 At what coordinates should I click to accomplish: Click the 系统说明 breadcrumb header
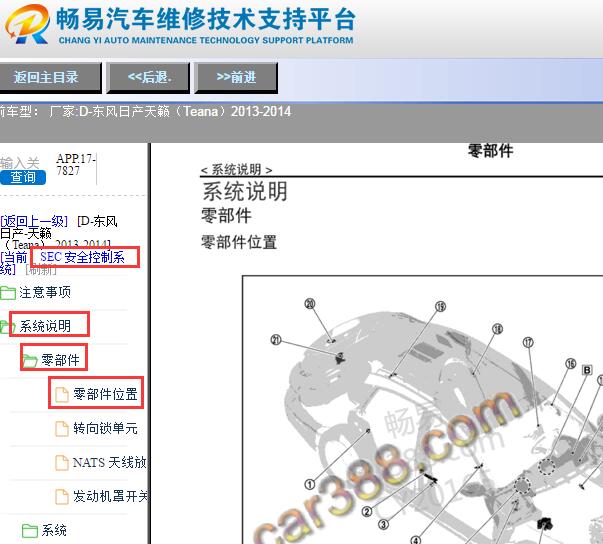[x=237, y=169]
